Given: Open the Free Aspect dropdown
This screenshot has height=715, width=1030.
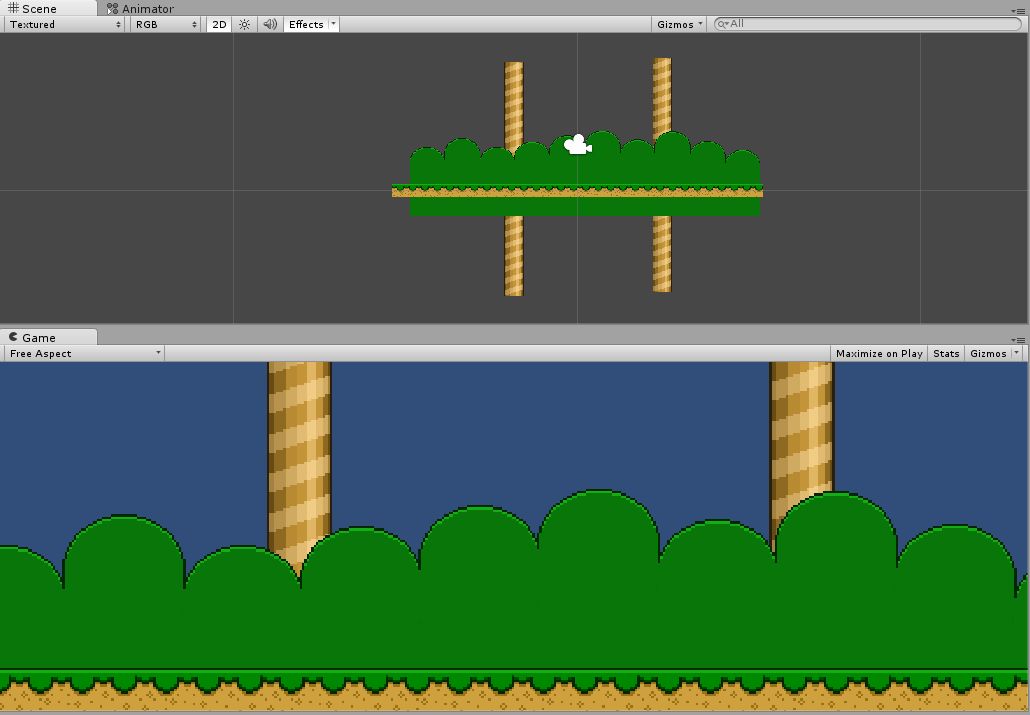Looking at the screenshot, I should 84,354.
